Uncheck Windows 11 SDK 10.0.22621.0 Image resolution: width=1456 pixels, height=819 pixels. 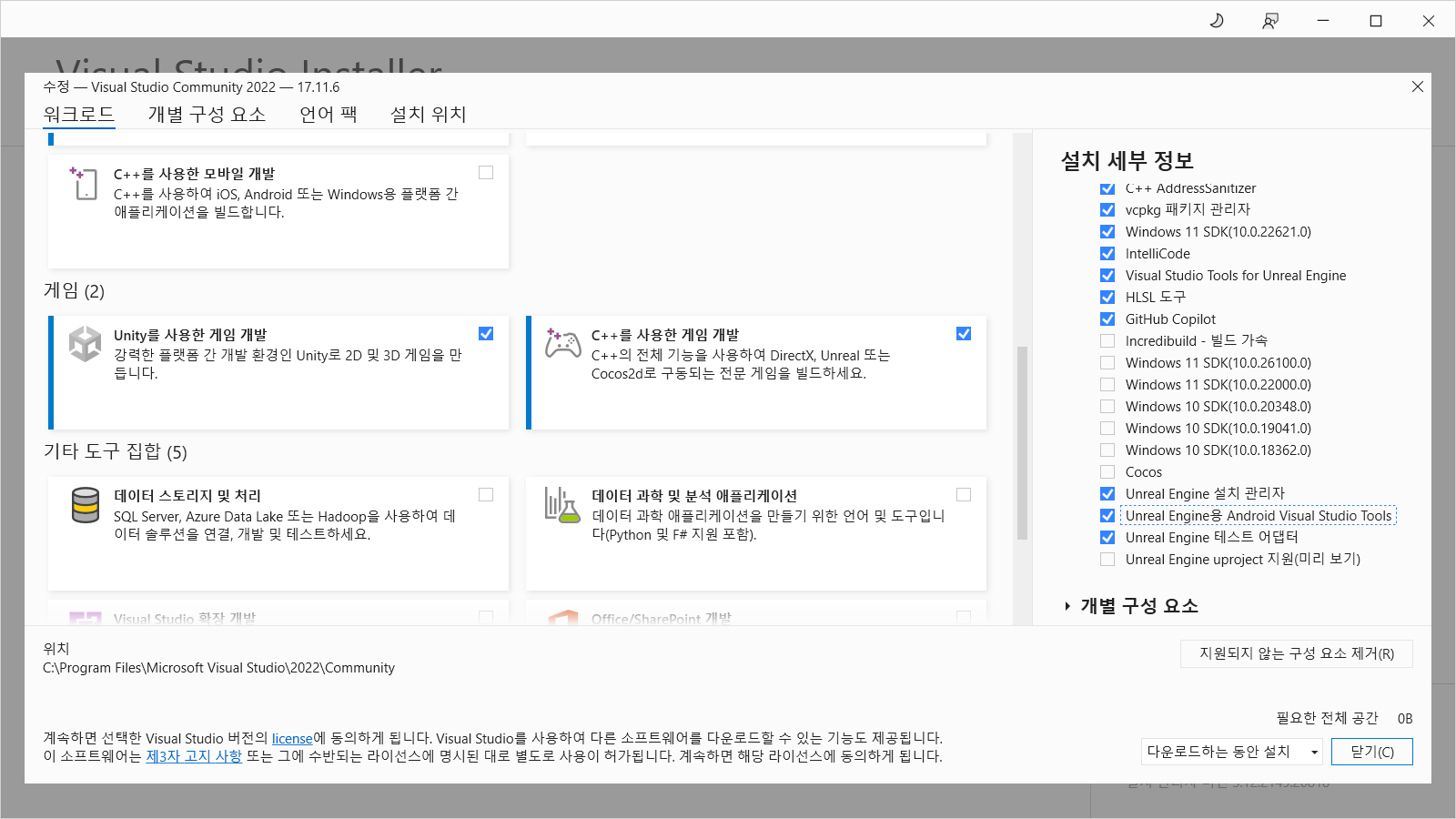[x=1107, y=232]
